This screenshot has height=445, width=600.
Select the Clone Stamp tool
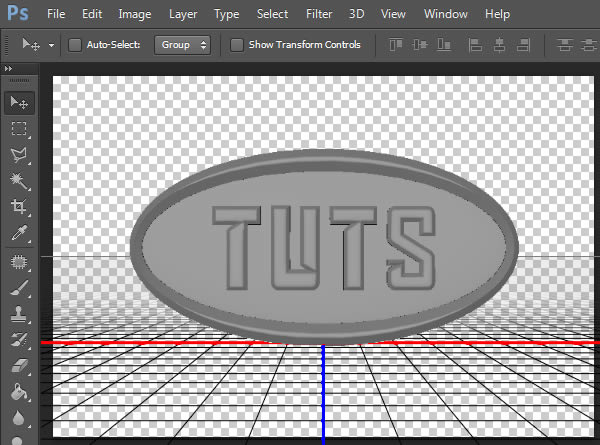19,314
